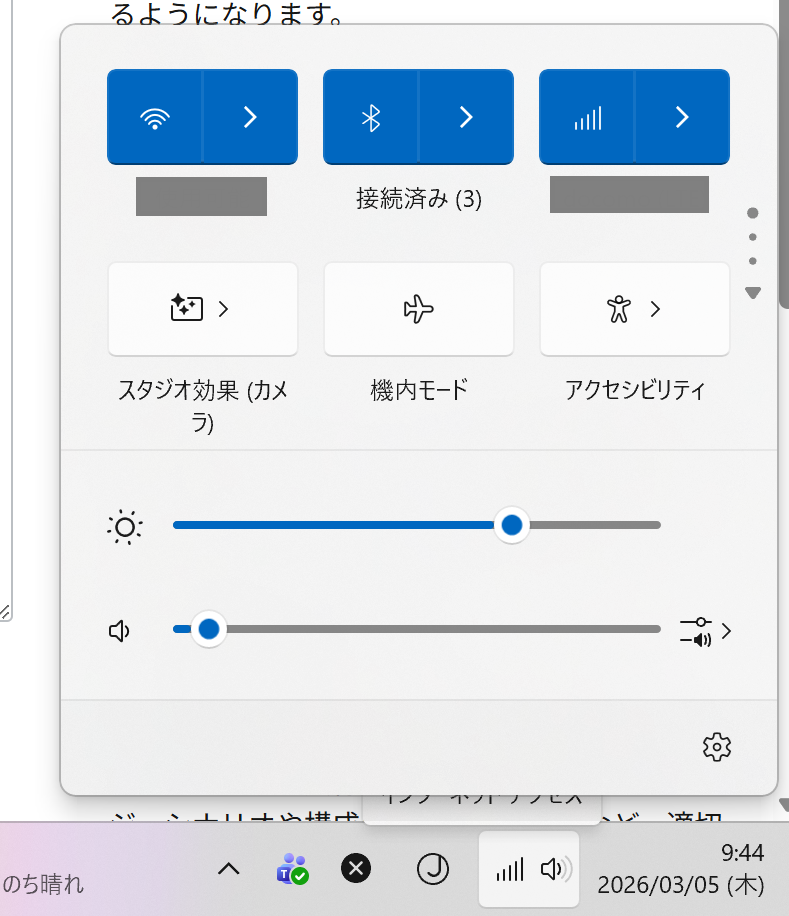Enable airplane mode (機内モード)
This screenshot has height=916, width=789.
point(419,309)
